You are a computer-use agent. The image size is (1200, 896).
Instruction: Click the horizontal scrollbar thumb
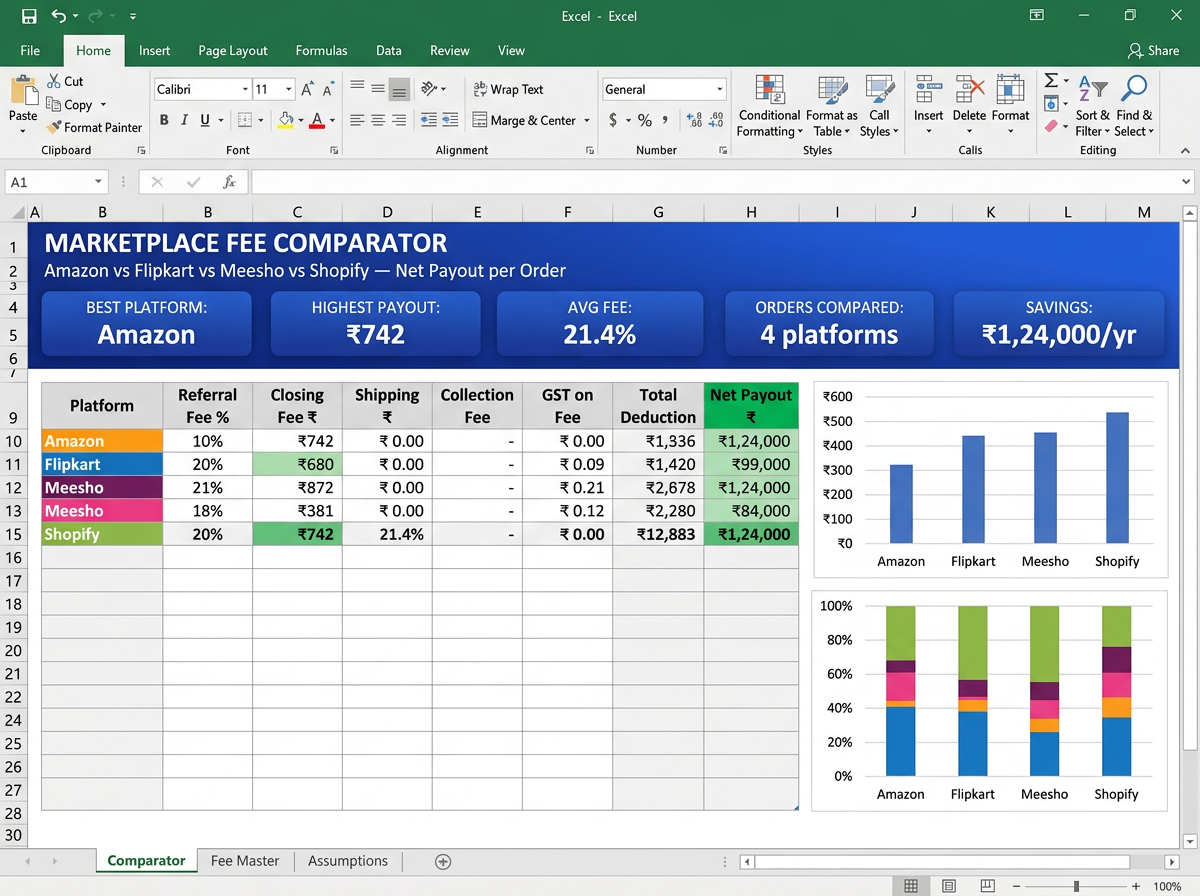(x=942, y=861)
